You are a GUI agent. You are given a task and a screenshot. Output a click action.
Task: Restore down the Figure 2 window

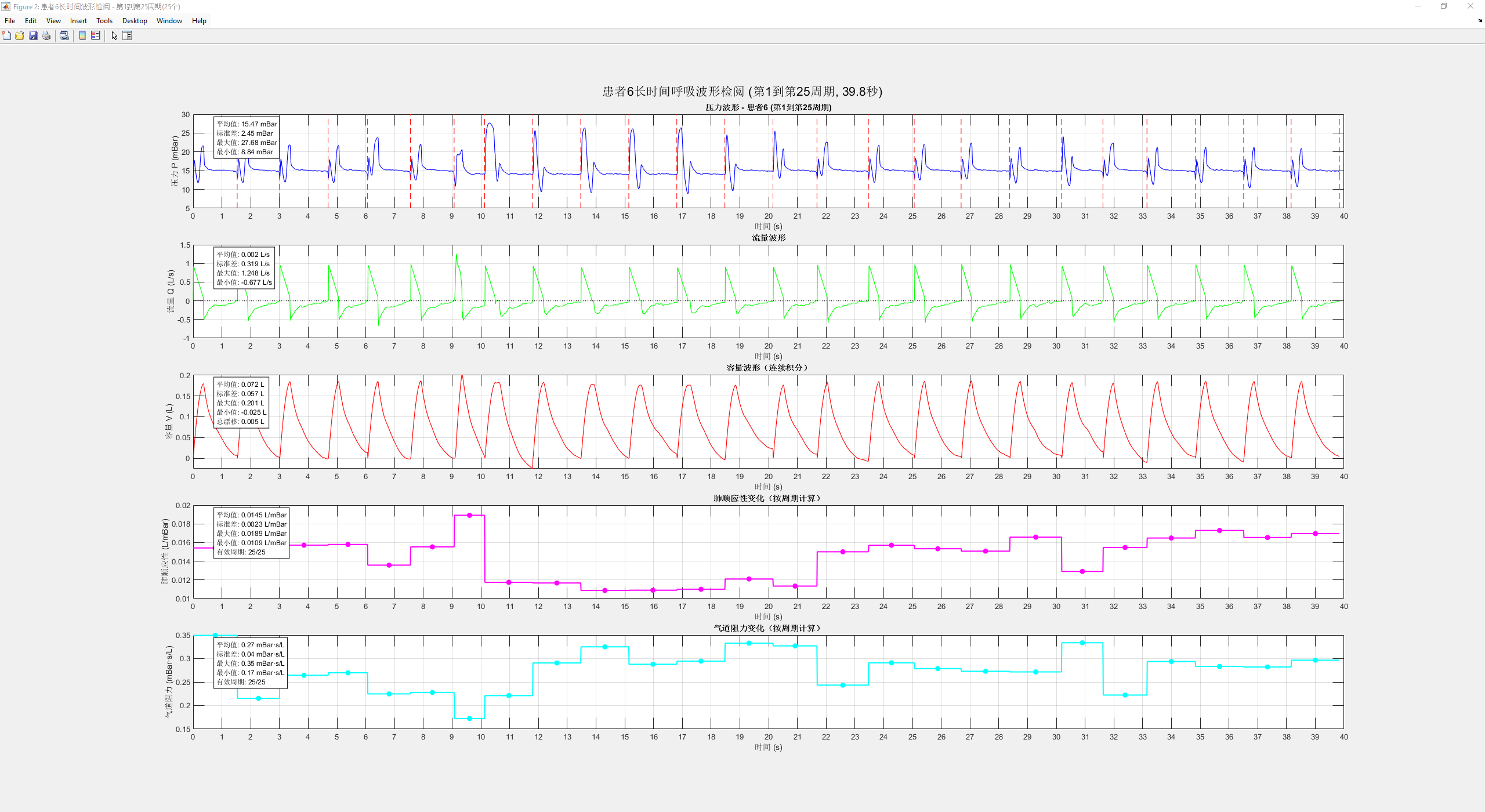pos(1444,6)
